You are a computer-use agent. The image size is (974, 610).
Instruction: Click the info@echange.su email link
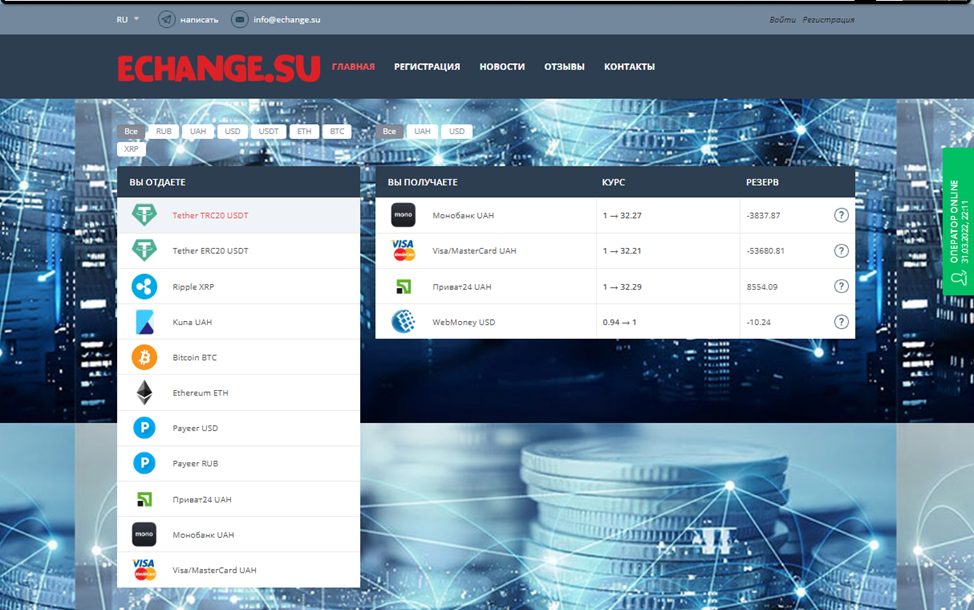pos(287,19)
